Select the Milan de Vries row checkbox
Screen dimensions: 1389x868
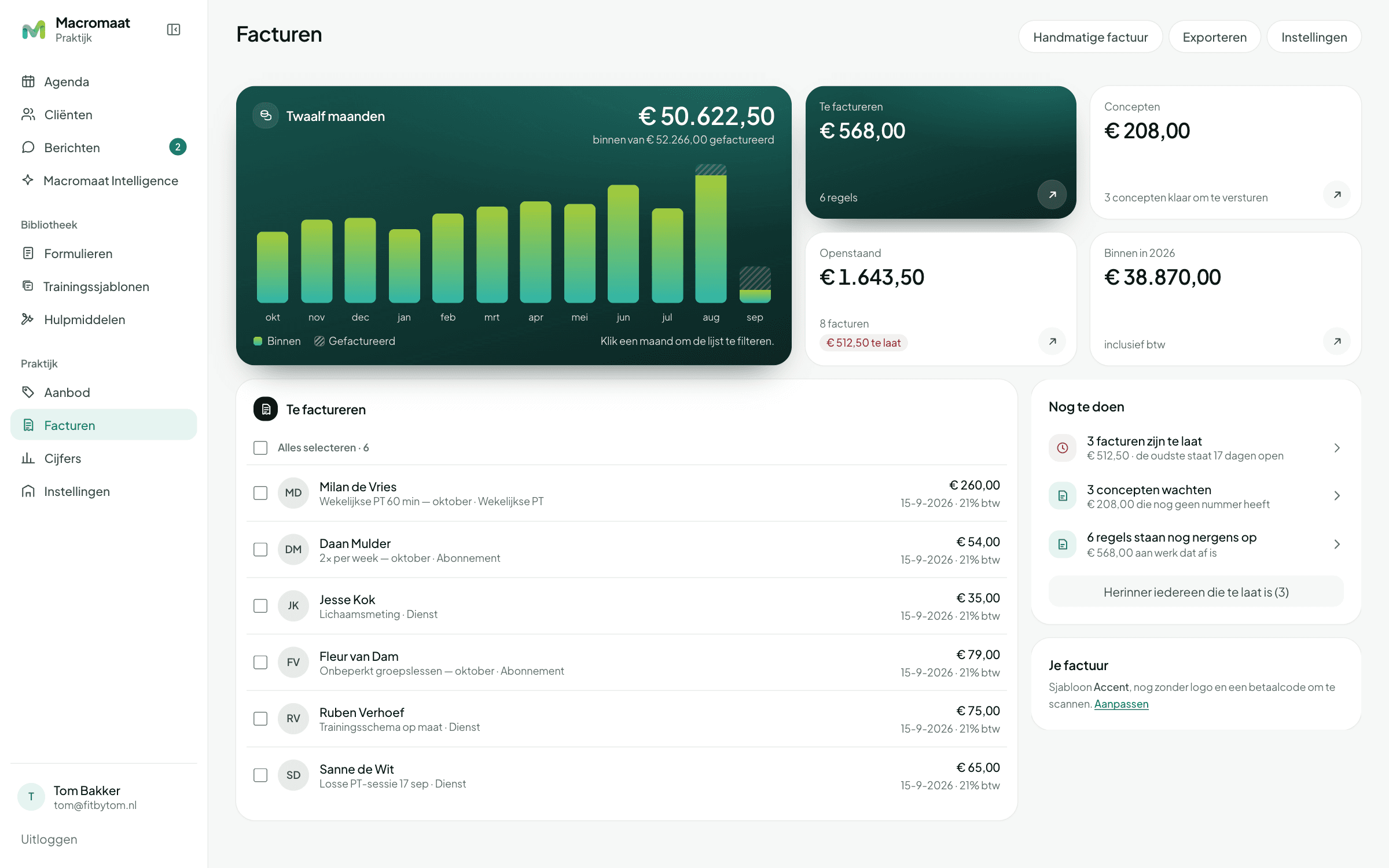260,493
